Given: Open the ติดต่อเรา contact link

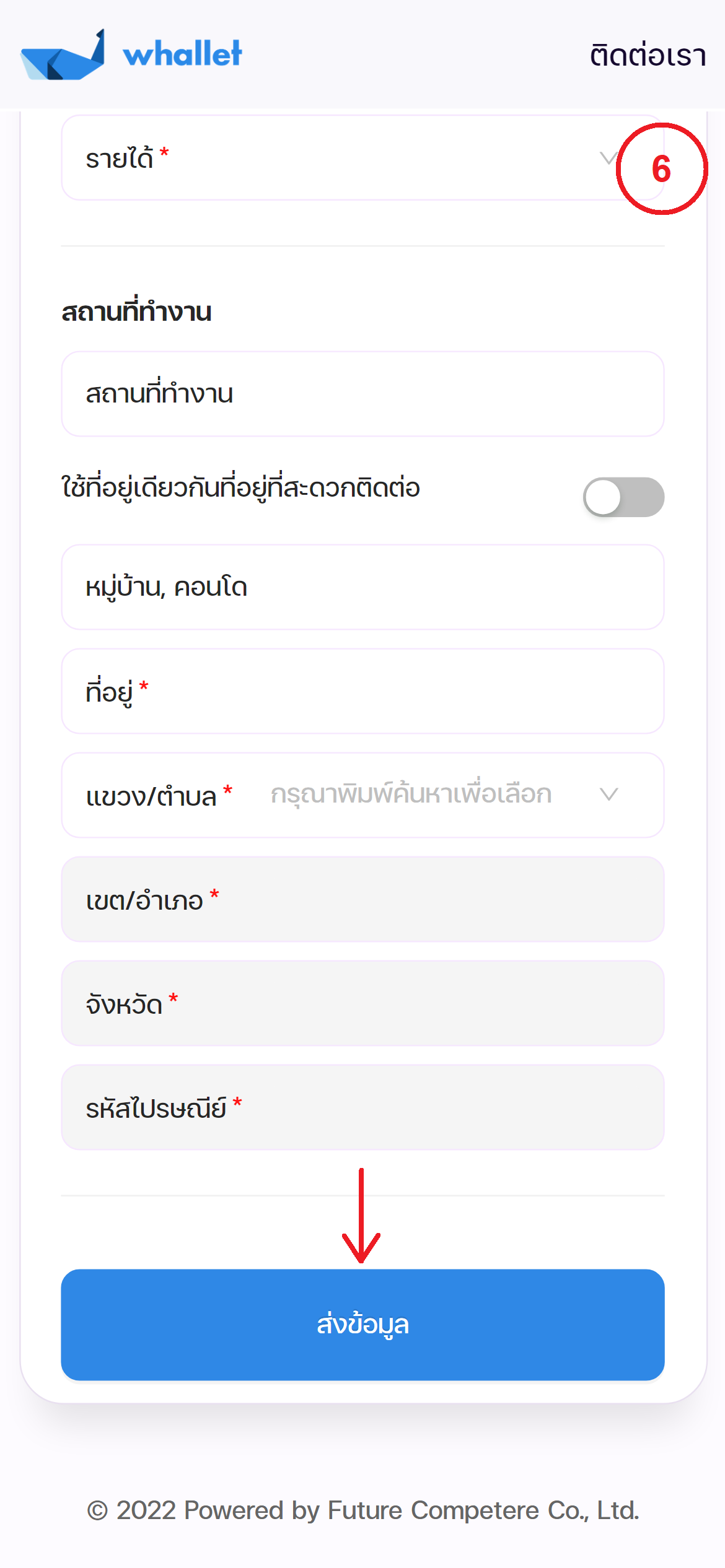Looking at the screenshot, I should (x=648, y=56).
